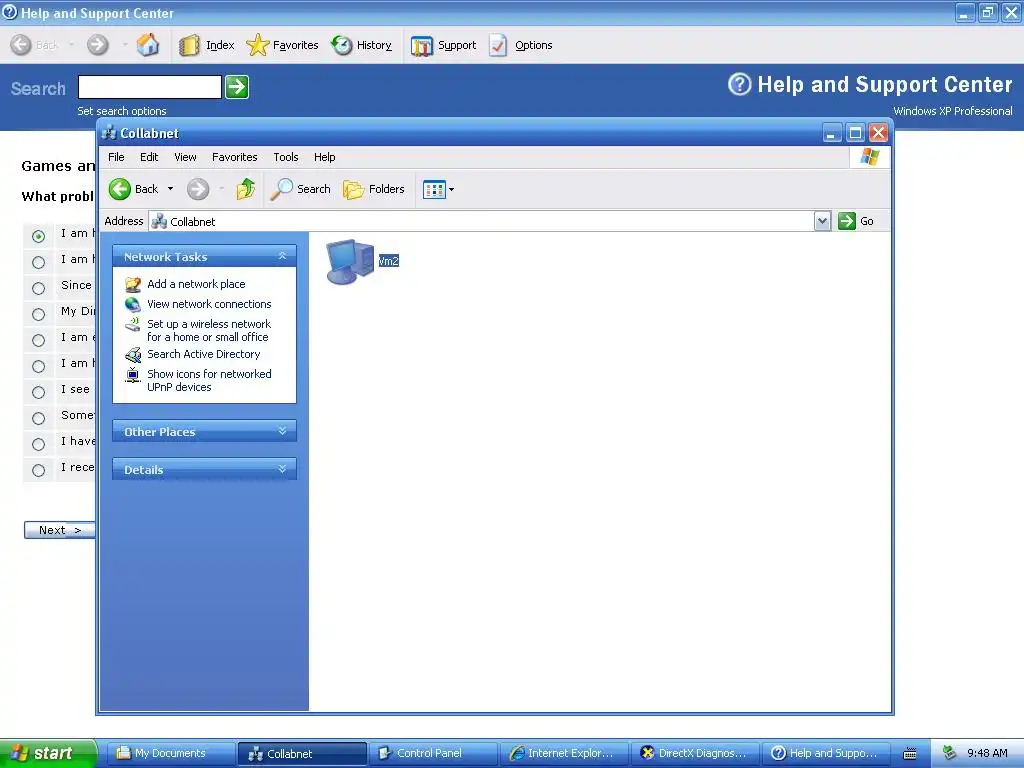Viewport: 1024px width, 768px height.
Task: Open the View menu in Collabnet
Action: tap(185, 157)
